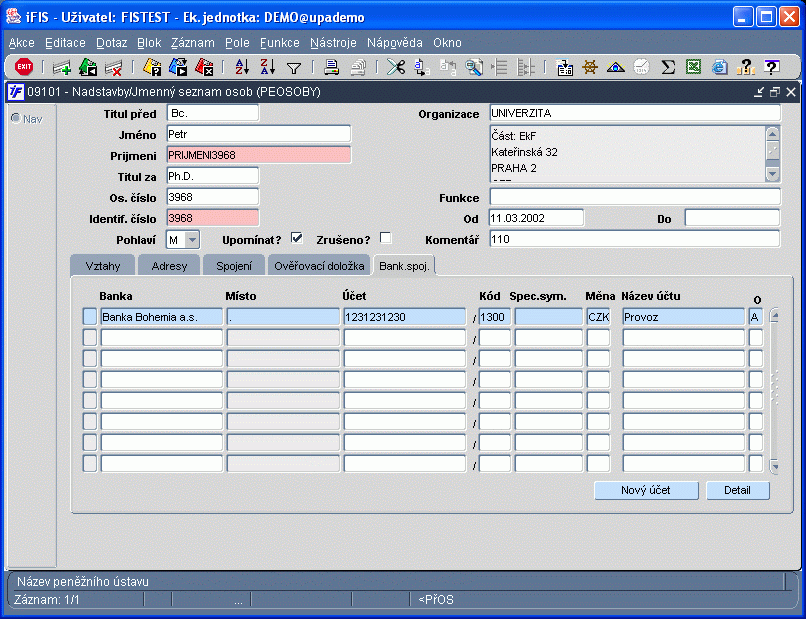Sort ascending with the A-Z icon
806x619 pixels.
pyautogui.click(x=242, y=67)
